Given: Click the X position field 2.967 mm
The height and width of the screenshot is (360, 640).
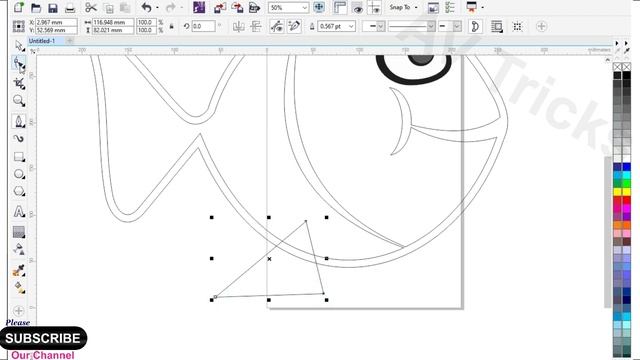Looking at the screenshot, I should tap(56, 22).
